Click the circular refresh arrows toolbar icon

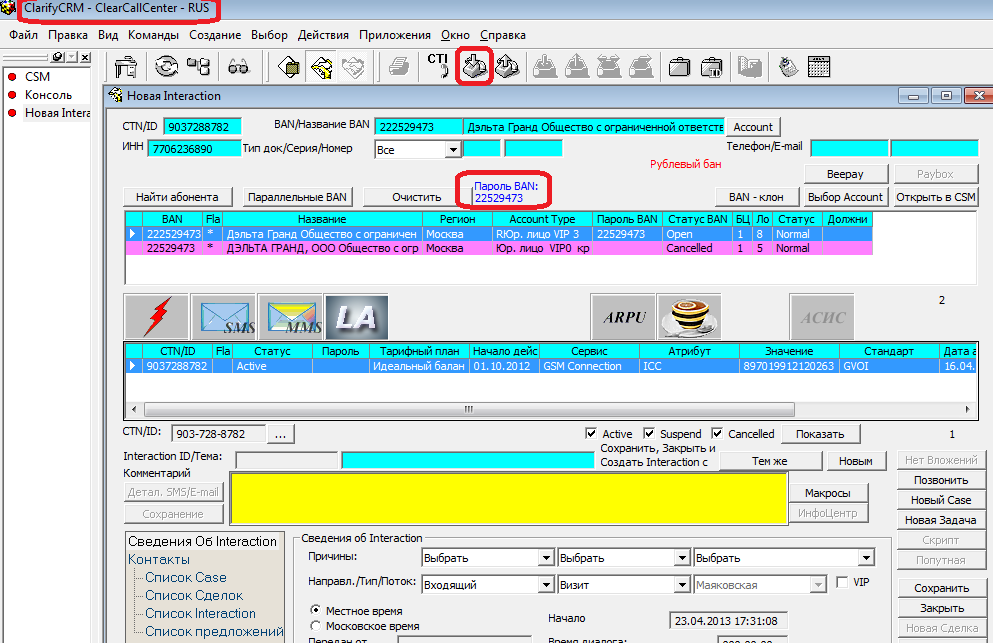click(167, 67)
